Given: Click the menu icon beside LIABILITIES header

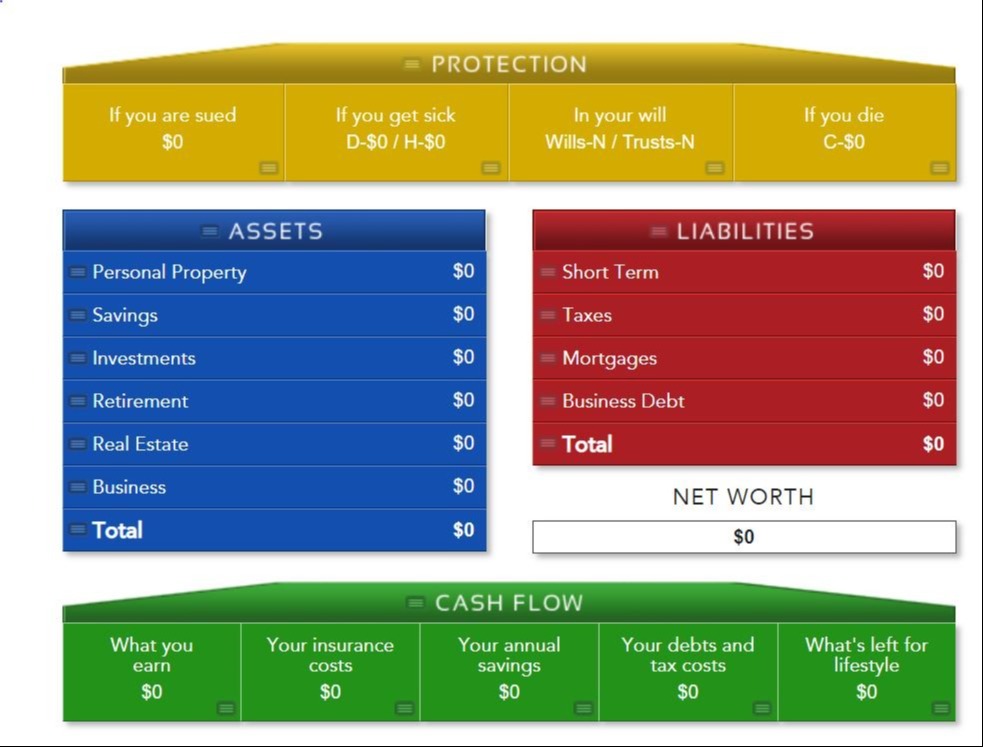Looking at the screenshot, I should (657, 232).
